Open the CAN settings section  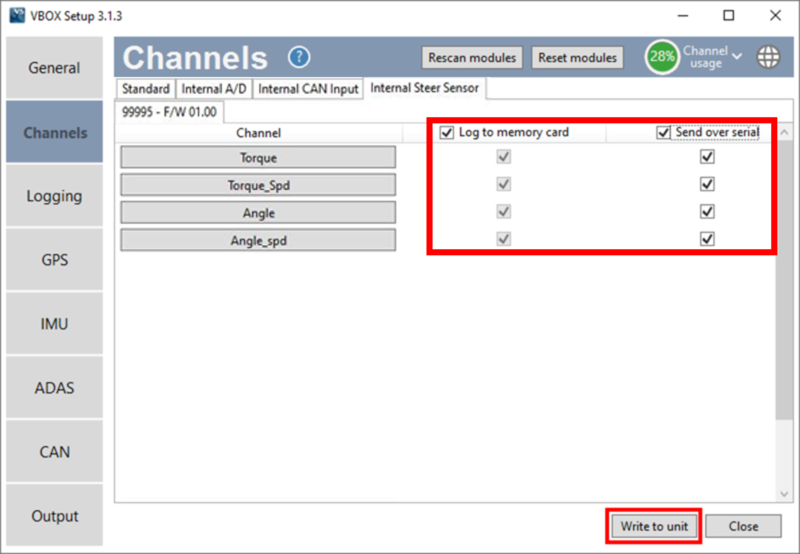tap(54, 451)
